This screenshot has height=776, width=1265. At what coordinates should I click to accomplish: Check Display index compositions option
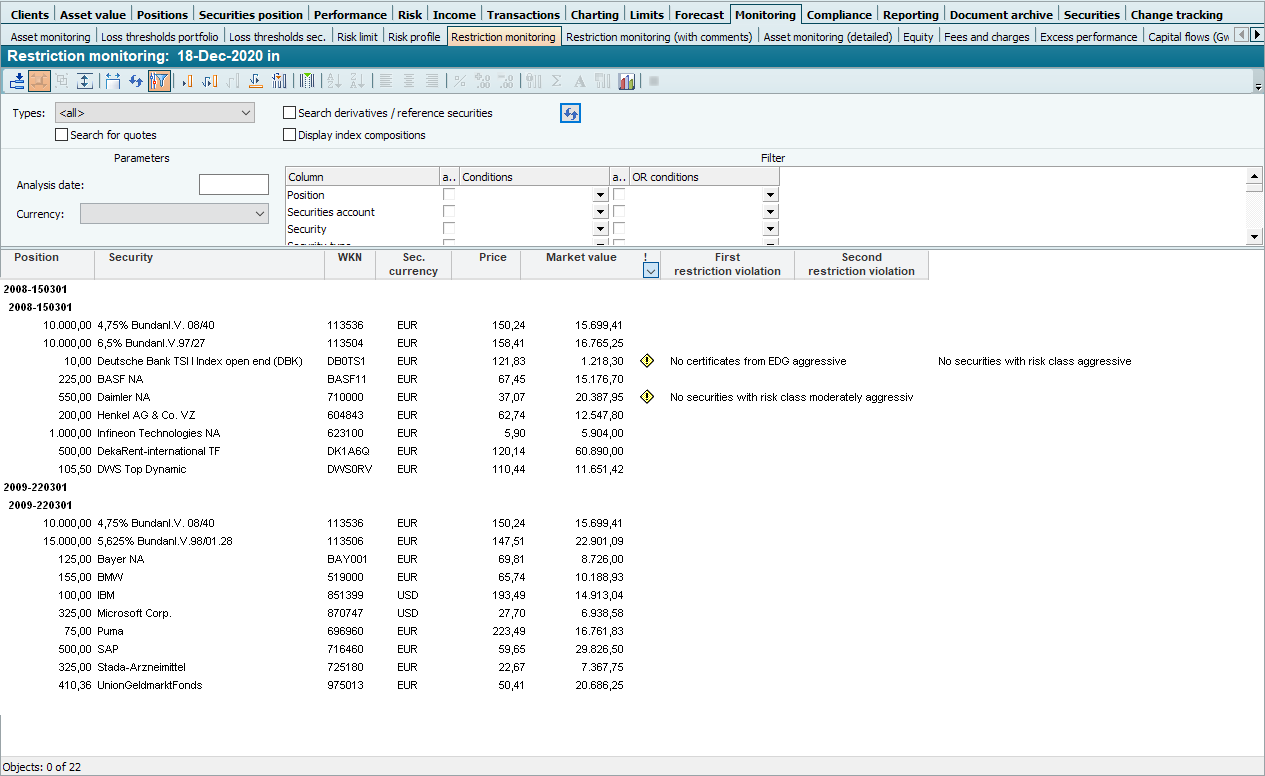[x=290, y=135]
